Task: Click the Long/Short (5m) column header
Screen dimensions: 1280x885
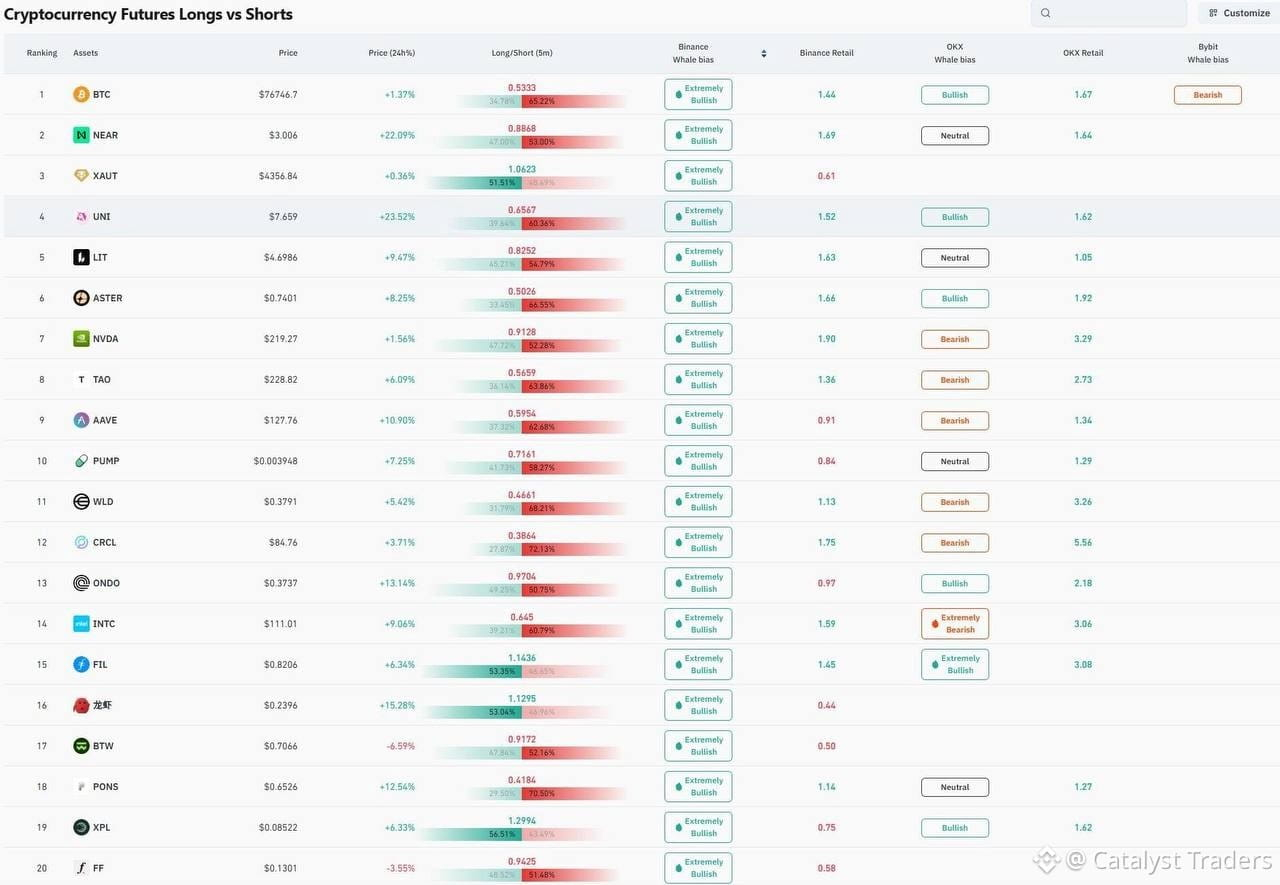Action: click(x=522, y=53)
